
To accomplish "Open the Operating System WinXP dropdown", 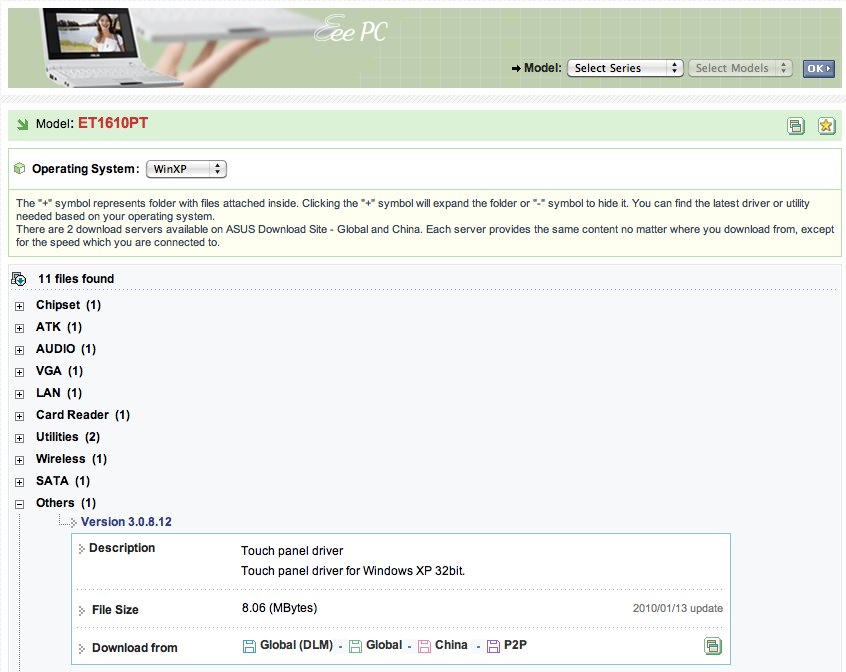I will [x=186, y=169].
